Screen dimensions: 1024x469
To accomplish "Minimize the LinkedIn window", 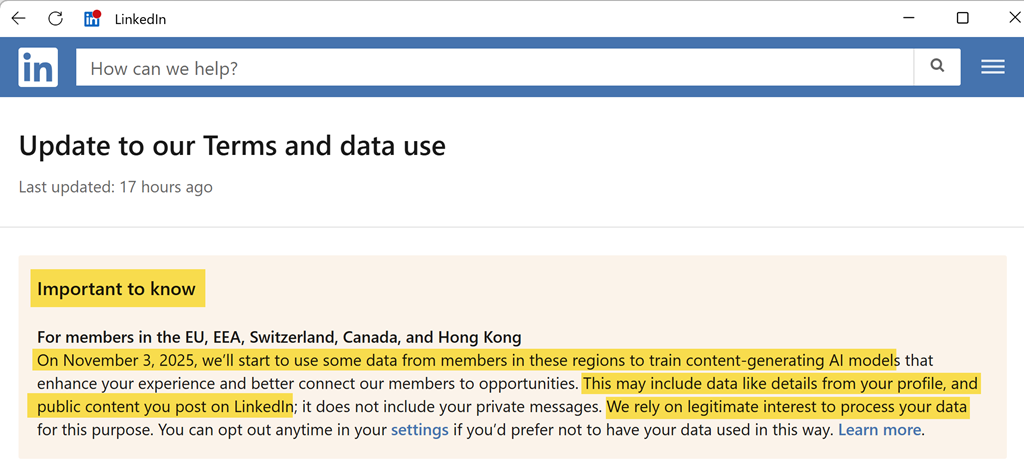I will point(910,18).
